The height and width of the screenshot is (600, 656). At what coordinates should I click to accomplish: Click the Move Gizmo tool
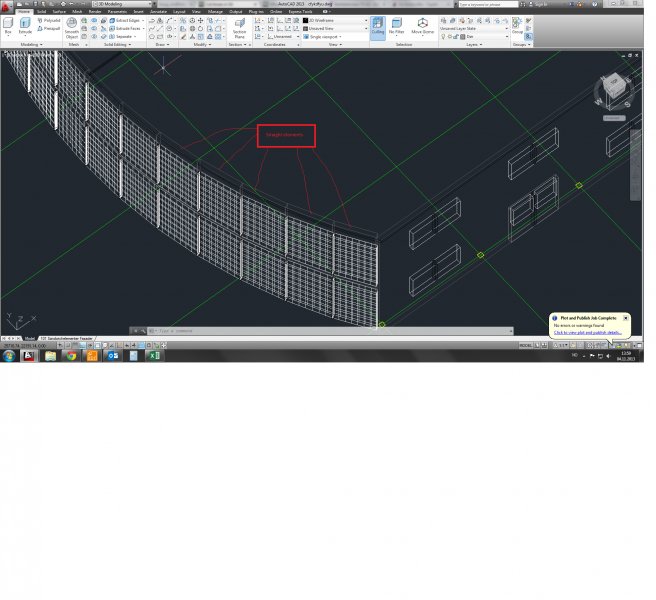point(423,26)
